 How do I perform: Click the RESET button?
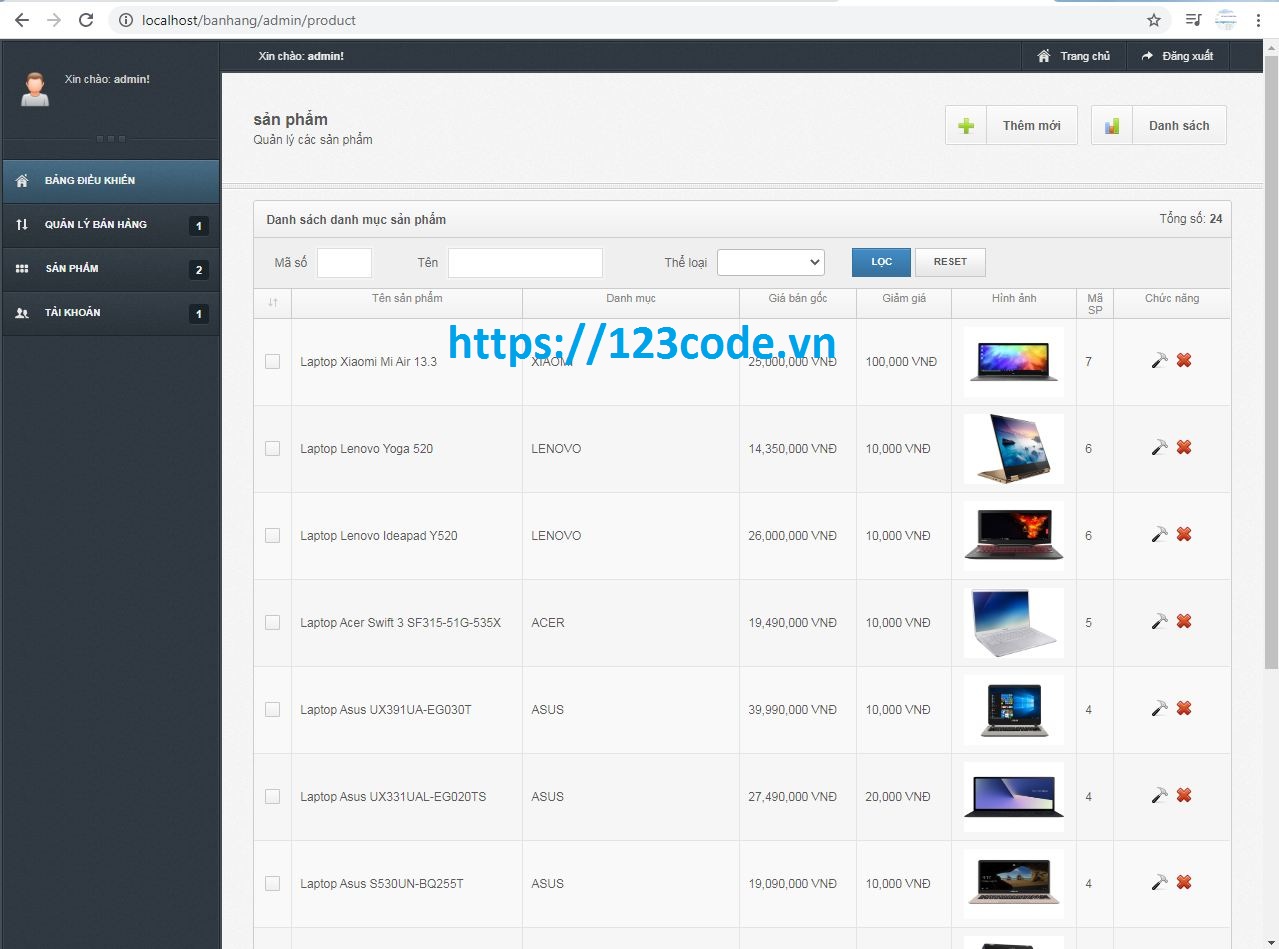click(x=949, y=262)
